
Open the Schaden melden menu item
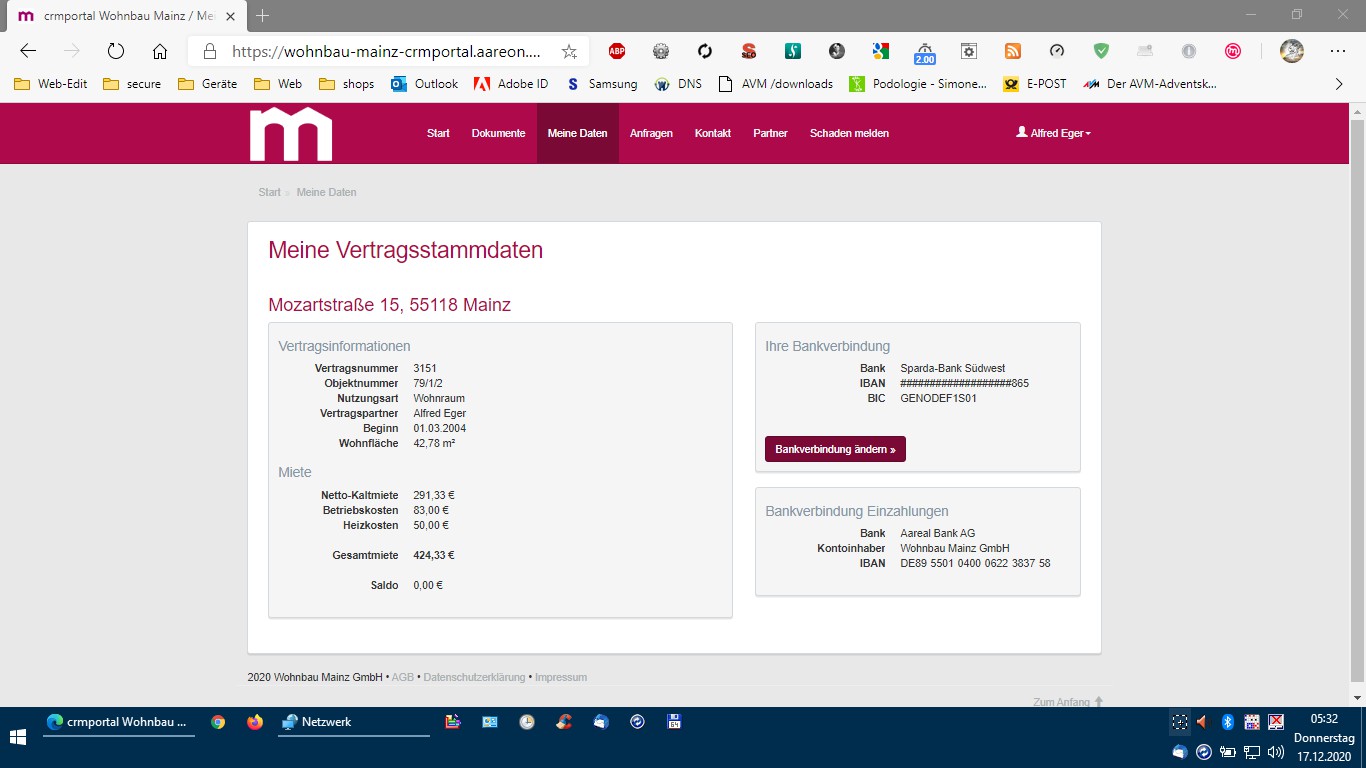[849, 133]
